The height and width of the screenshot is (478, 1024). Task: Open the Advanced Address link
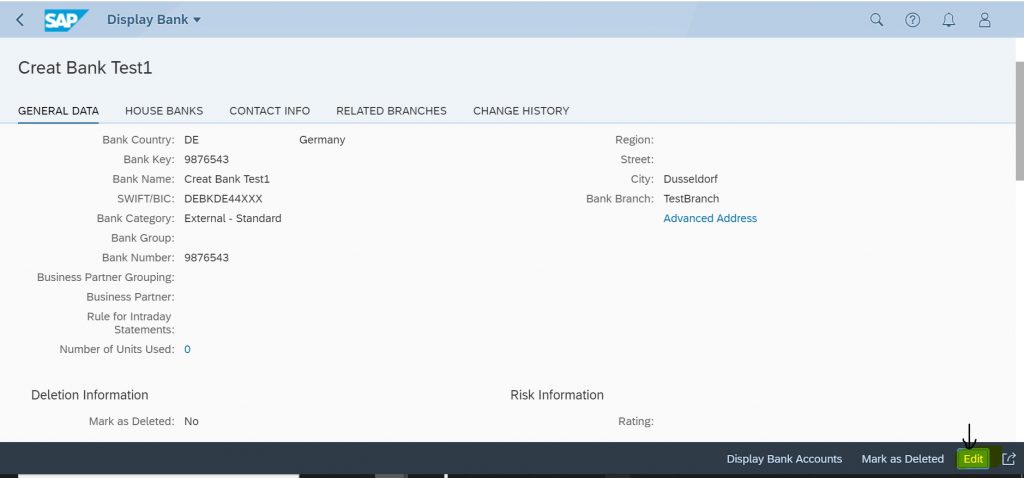pyautogui.click(x=710, y=218)
